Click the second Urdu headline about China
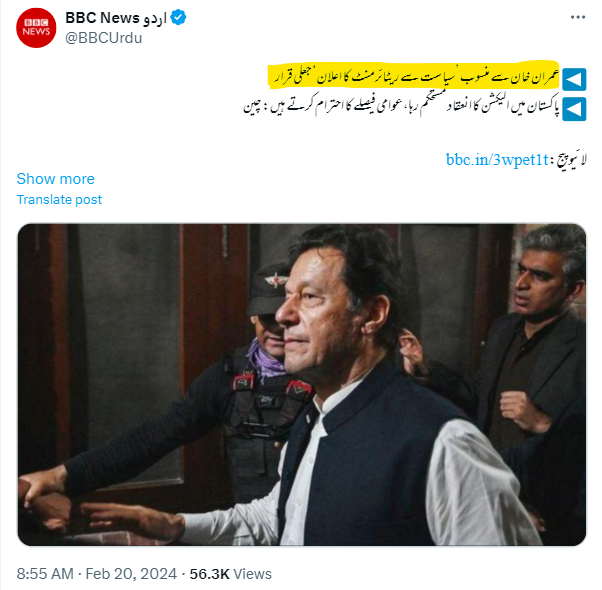 coord(401,106)
